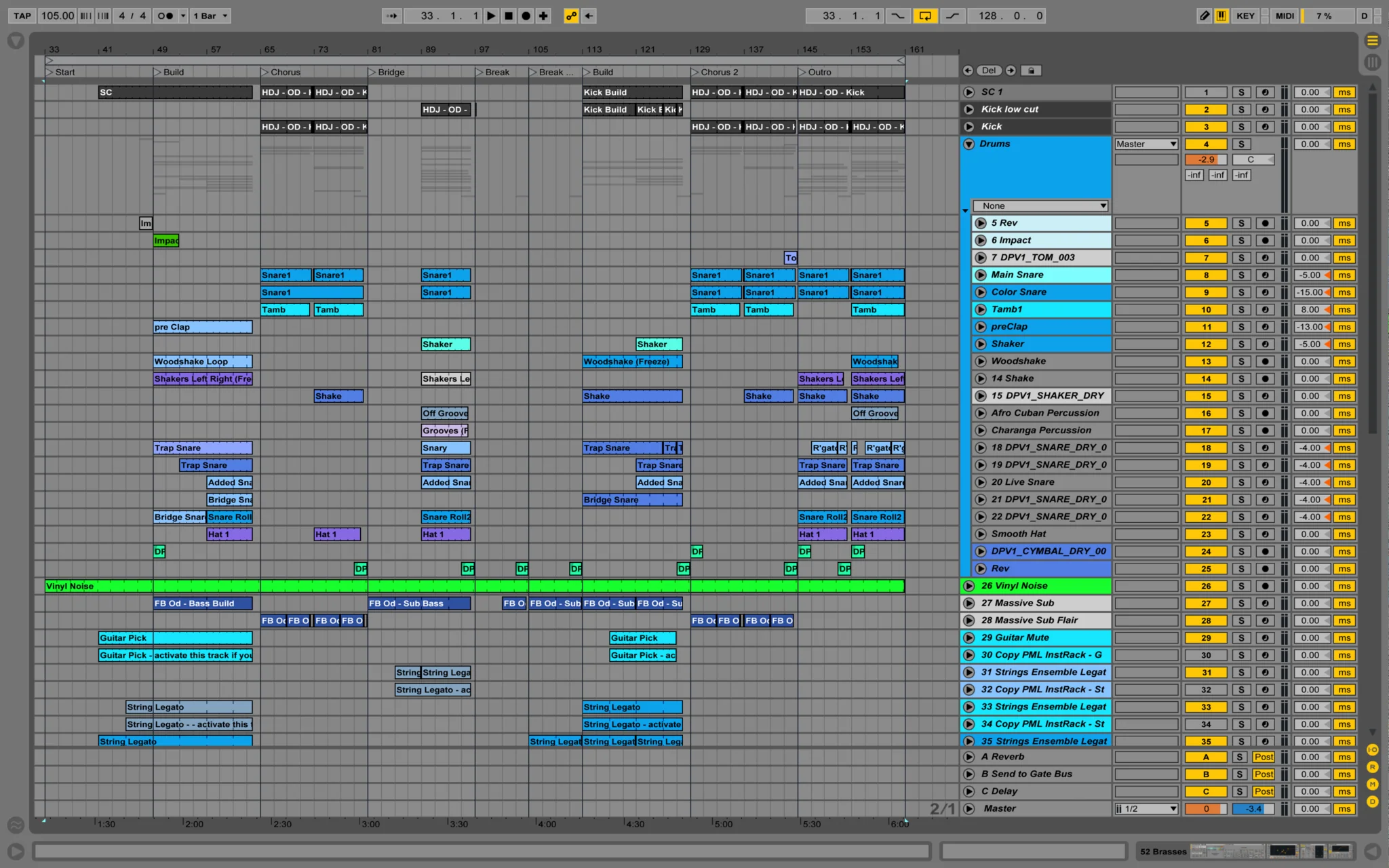Solo the 27 Massive Sub track
1389x868 pixels.
[x=1241, y=604]
